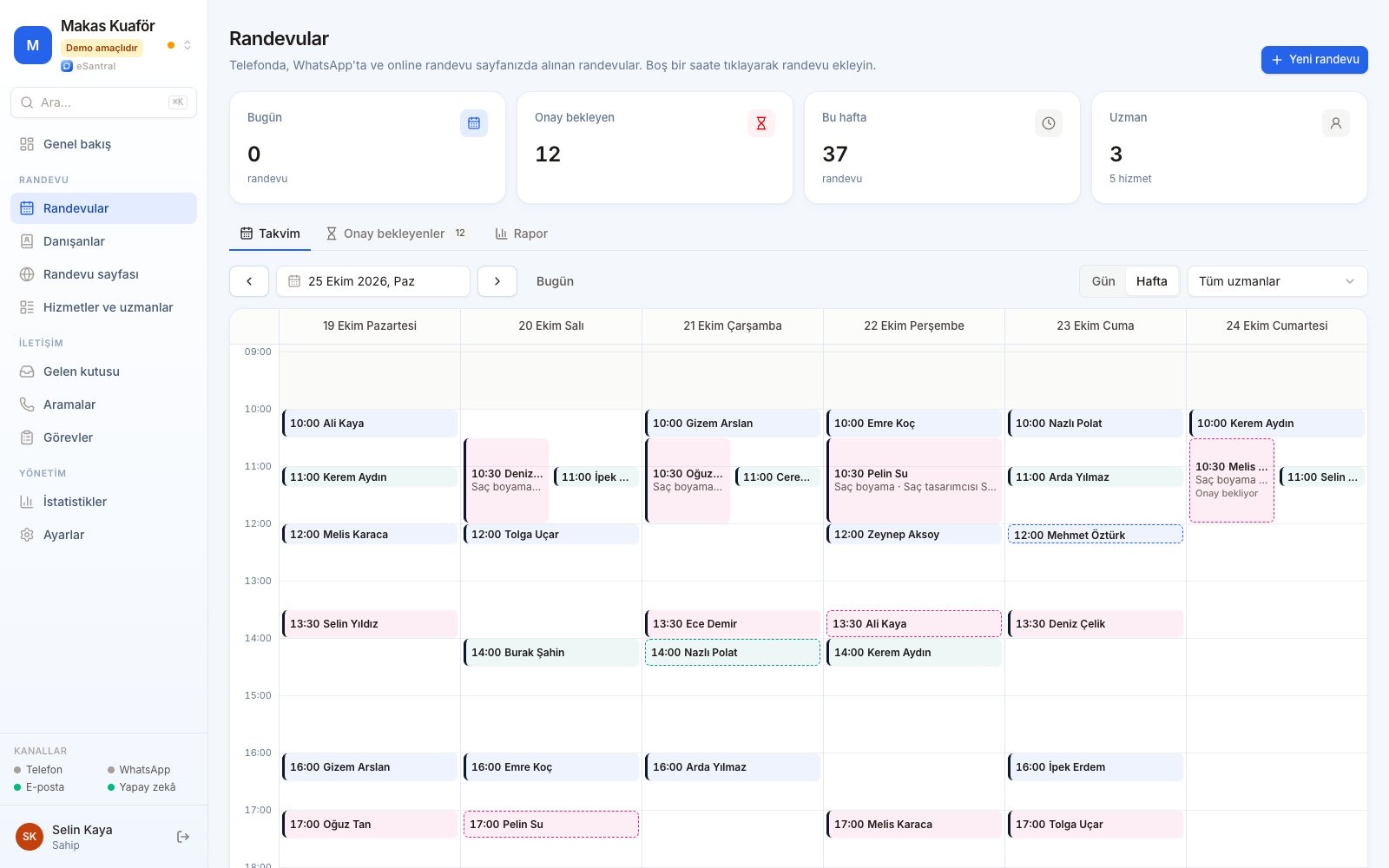Click the clock icon in Bu hafta card
1389x868 pixels.
pos(1049,123)
